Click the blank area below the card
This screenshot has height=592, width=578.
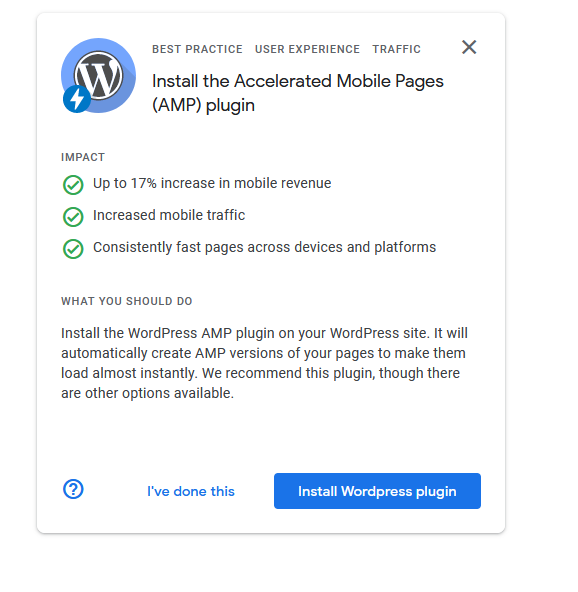[x=271, y=563]
